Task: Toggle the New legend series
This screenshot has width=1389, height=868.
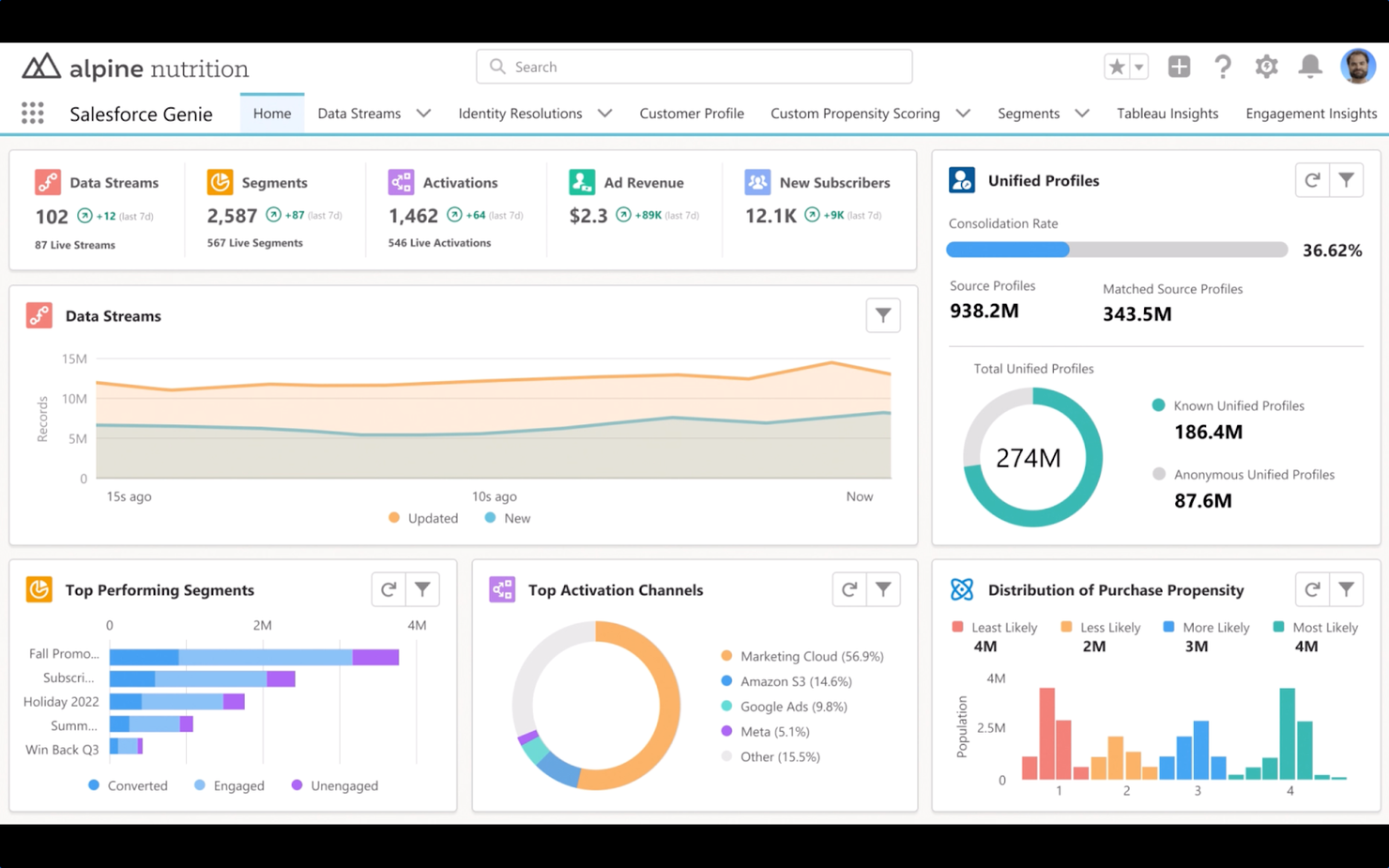Action: point(508,518)
